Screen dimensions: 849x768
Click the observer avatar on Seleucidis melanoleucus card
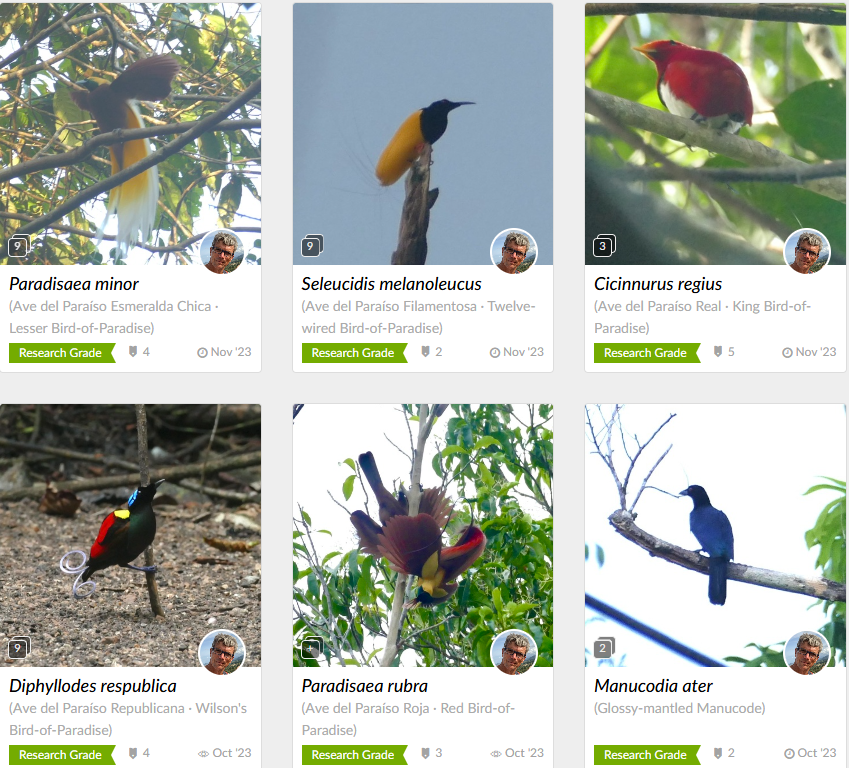click(514, 252)
